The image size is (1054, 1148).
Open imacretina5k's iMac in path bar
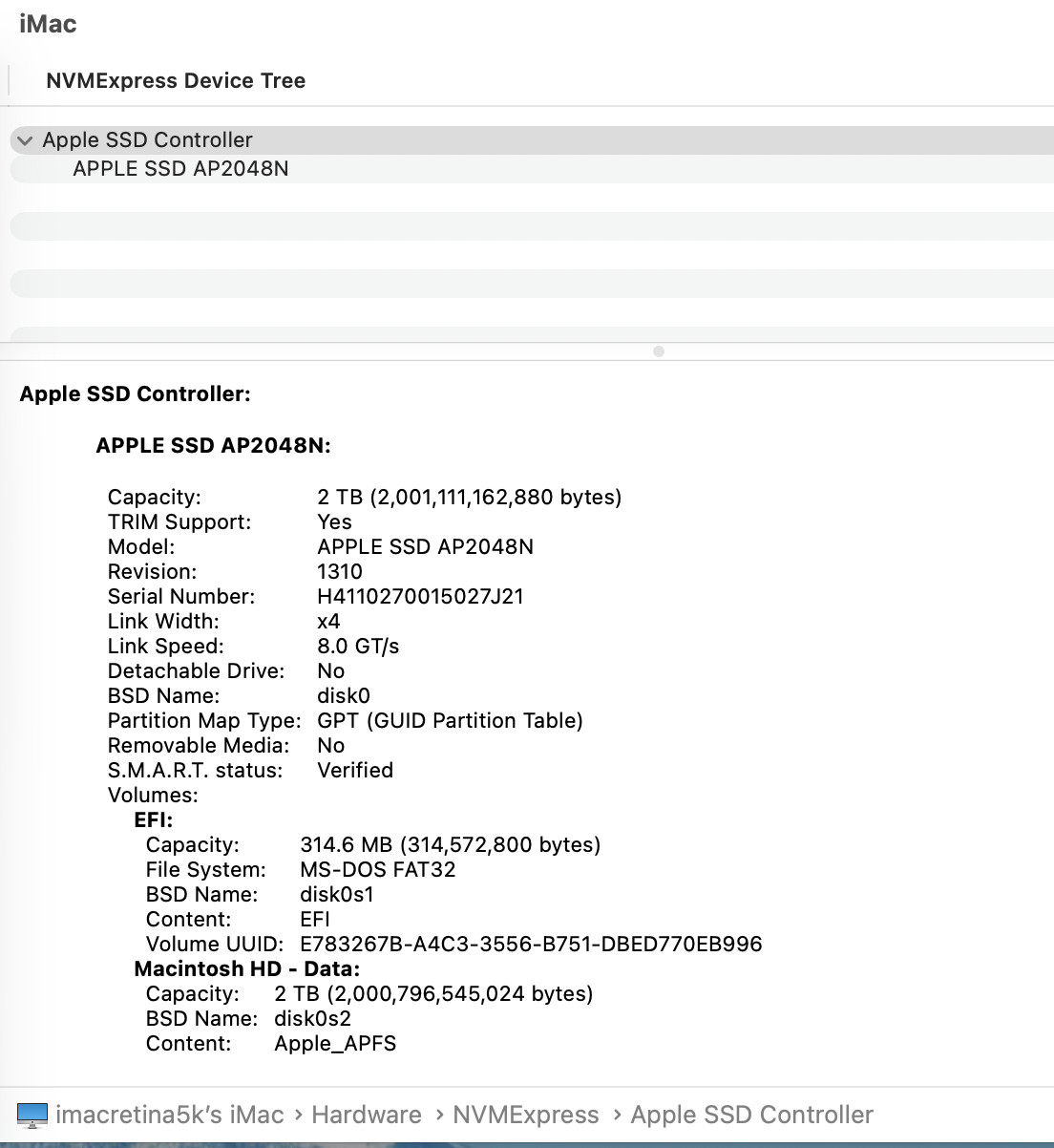170,1115
